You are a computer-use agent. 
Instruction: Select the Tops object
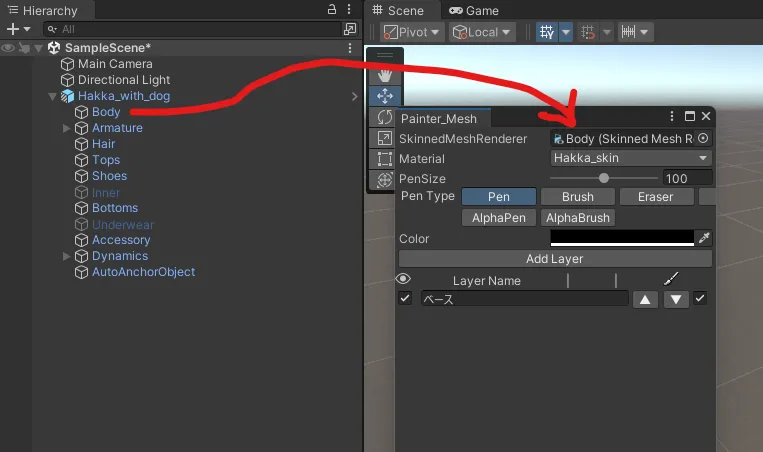(x=106, y=160)
